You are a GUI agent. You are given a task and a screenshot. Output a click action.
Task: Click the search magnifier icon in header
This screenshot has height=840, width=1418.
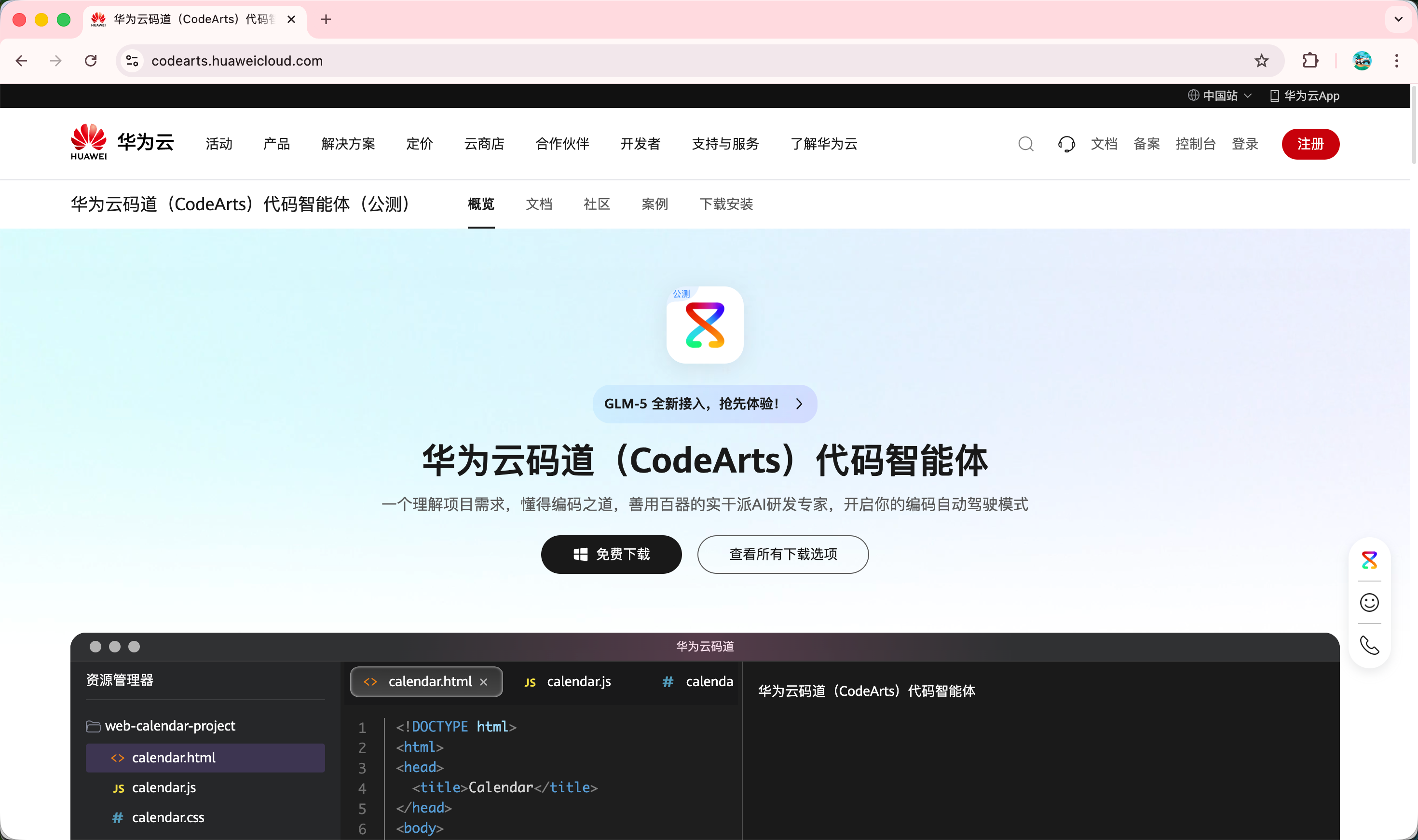(x=1025, y=144)
